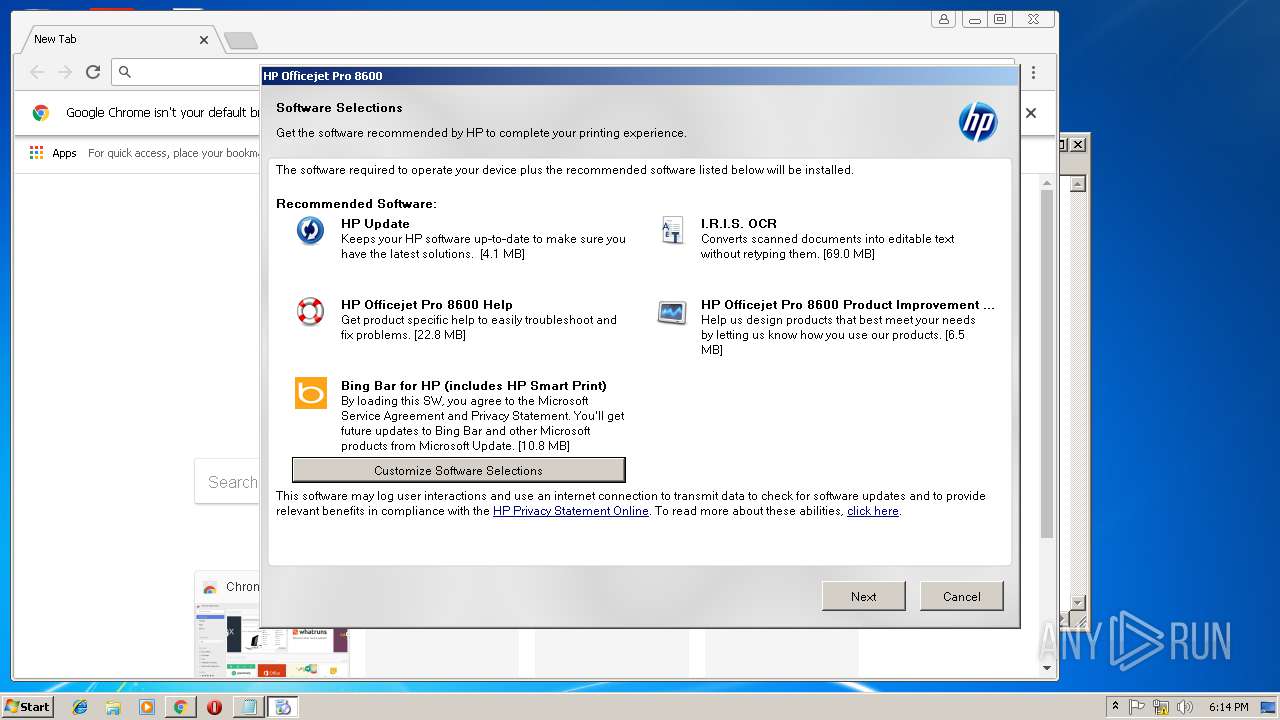Open Chrome's three-dot menu
This screenshot has width=1280, height=720.
(1033, 72)
